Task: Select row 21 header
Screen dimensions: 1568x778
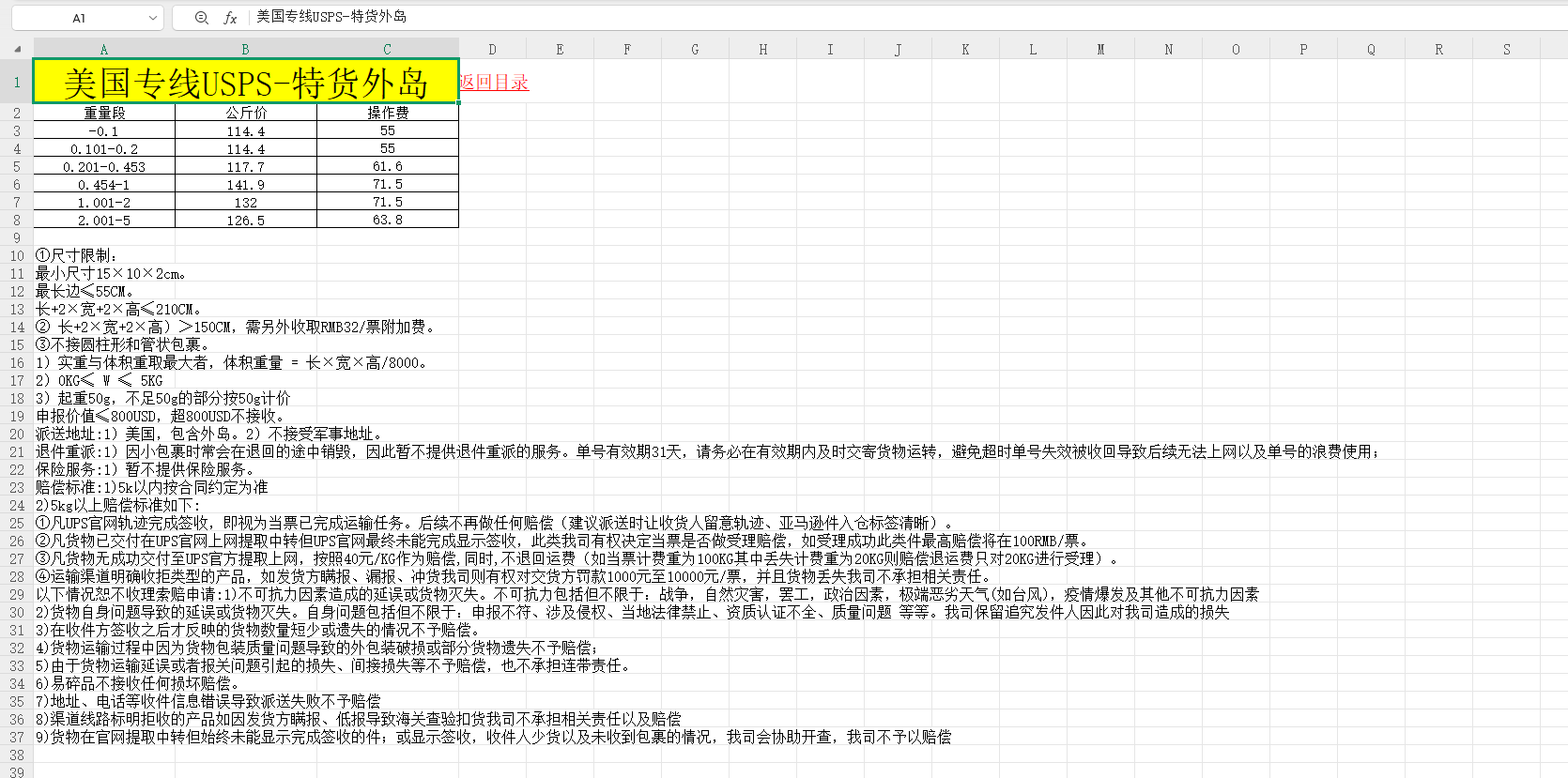Action: click(x=17, y=451)
